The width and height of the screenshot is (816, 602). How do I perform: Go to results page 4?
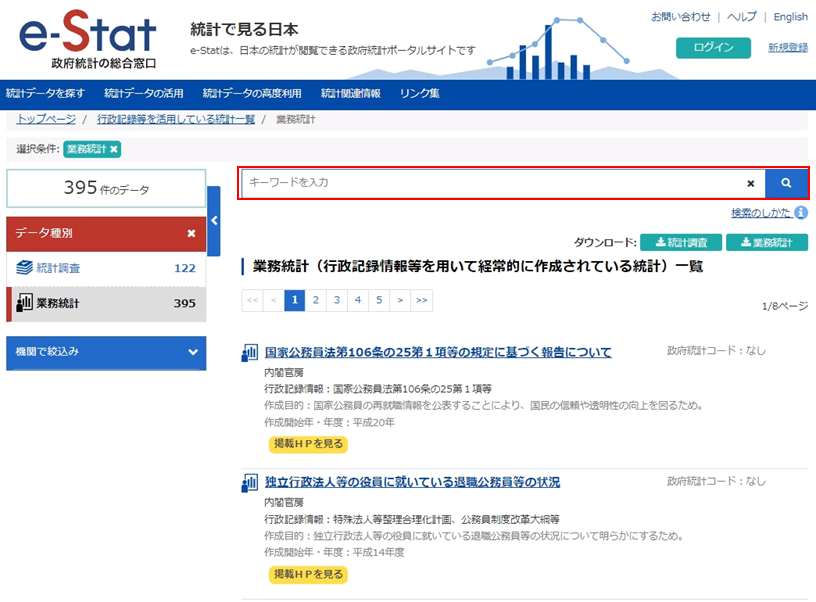point(358,300)
